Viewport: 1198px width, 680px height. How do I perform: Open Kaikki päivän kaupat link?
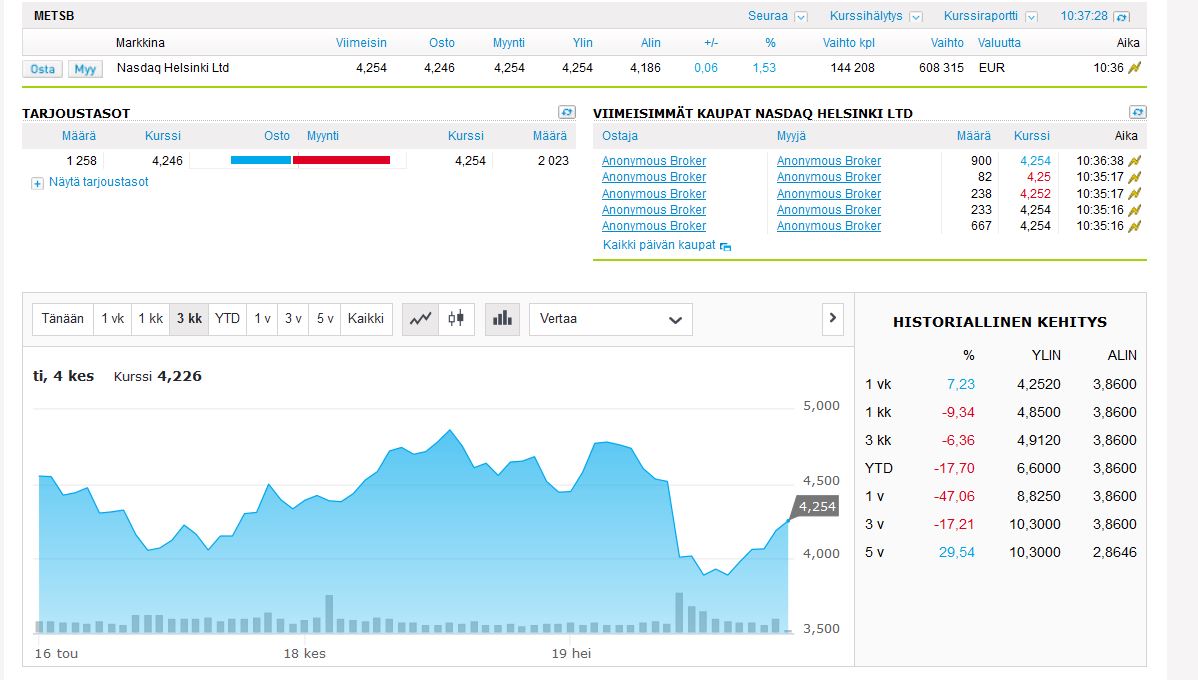point(659,245)
